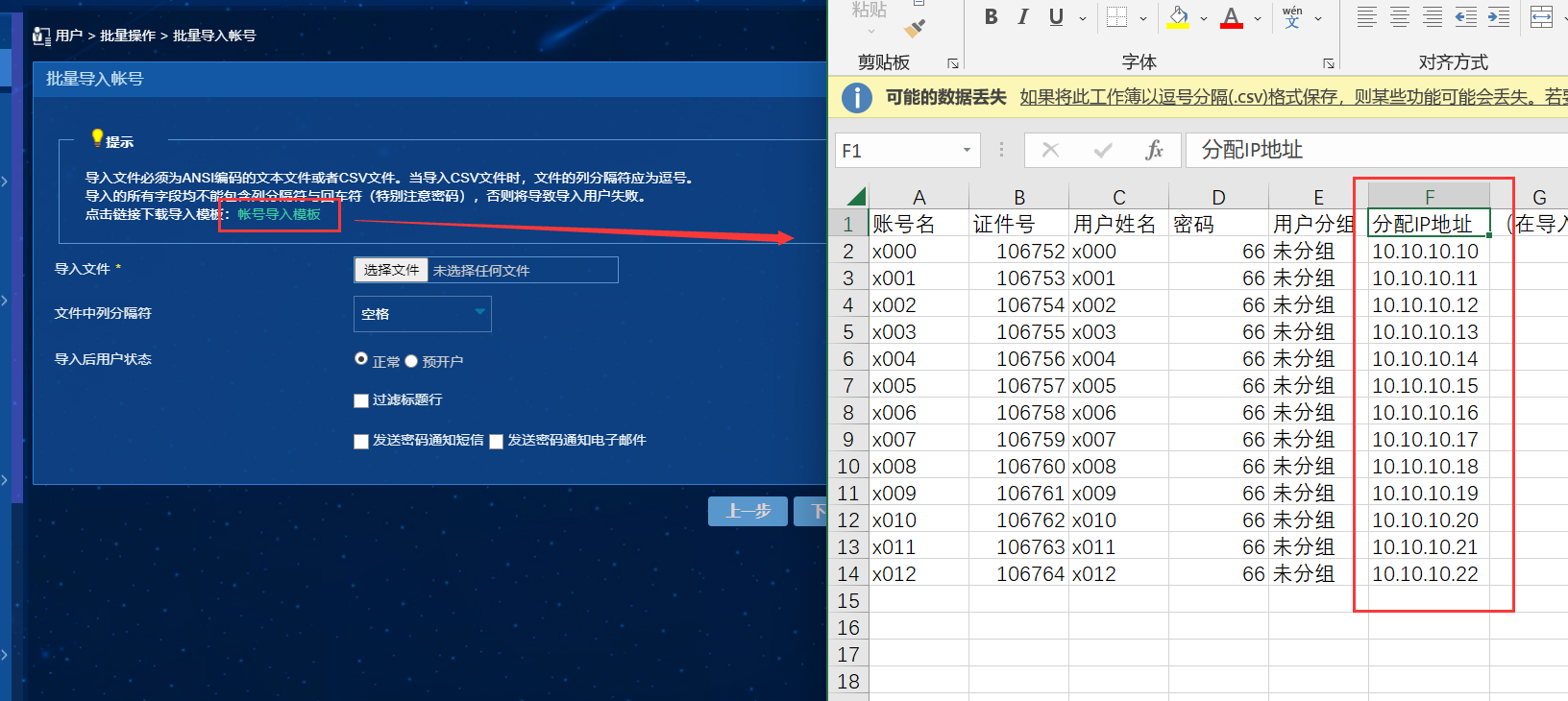Click the 上一步 button
This screenshot has height=701, width=1568.
point(747,511)
